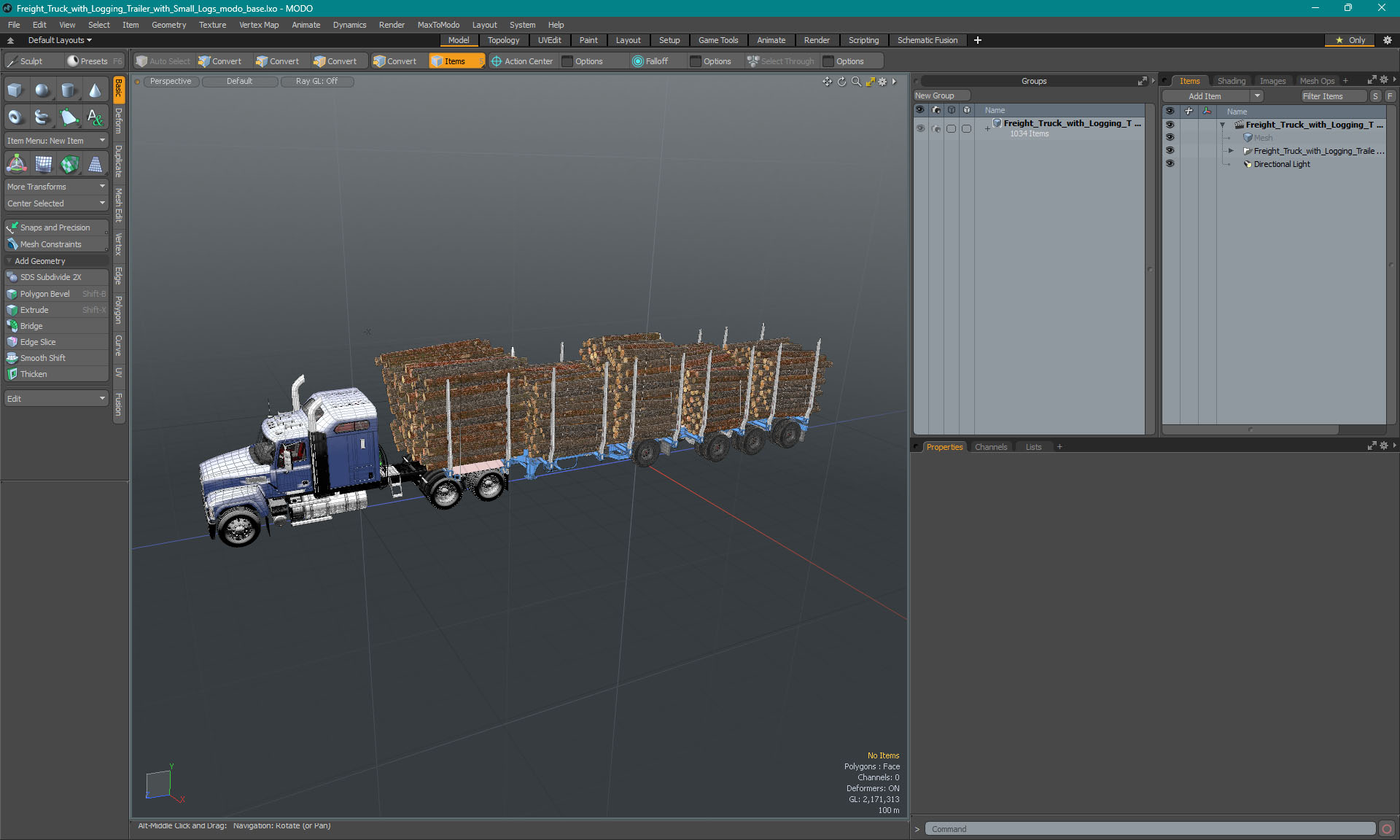Screen dimensions: 1400x840
Task: Collapse the Freight_Truck scene tree
Action: (x=1223, y=125)
